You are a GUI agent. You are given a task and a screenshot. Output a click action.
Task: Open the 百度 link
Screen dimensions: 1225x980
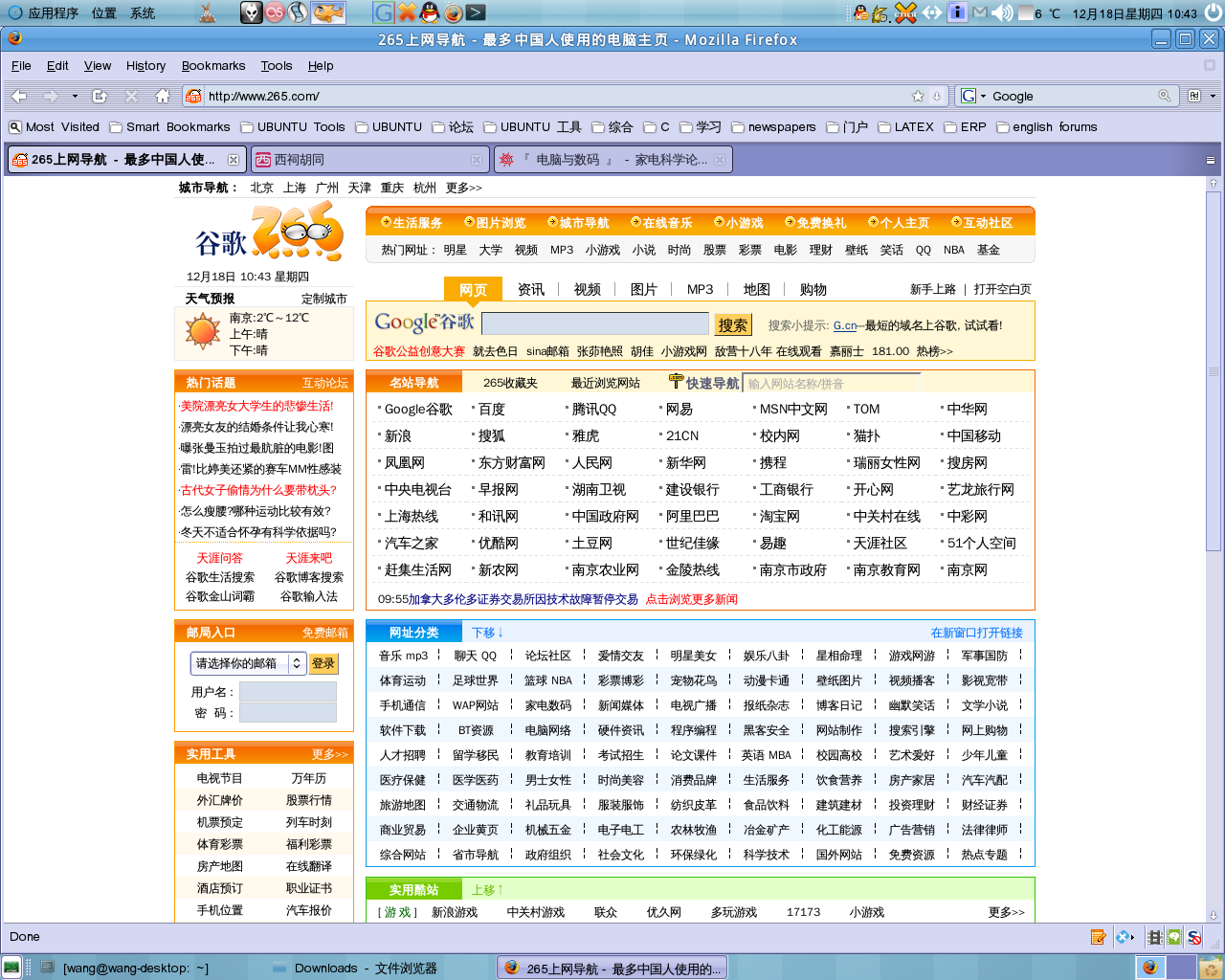pos(492,410)
